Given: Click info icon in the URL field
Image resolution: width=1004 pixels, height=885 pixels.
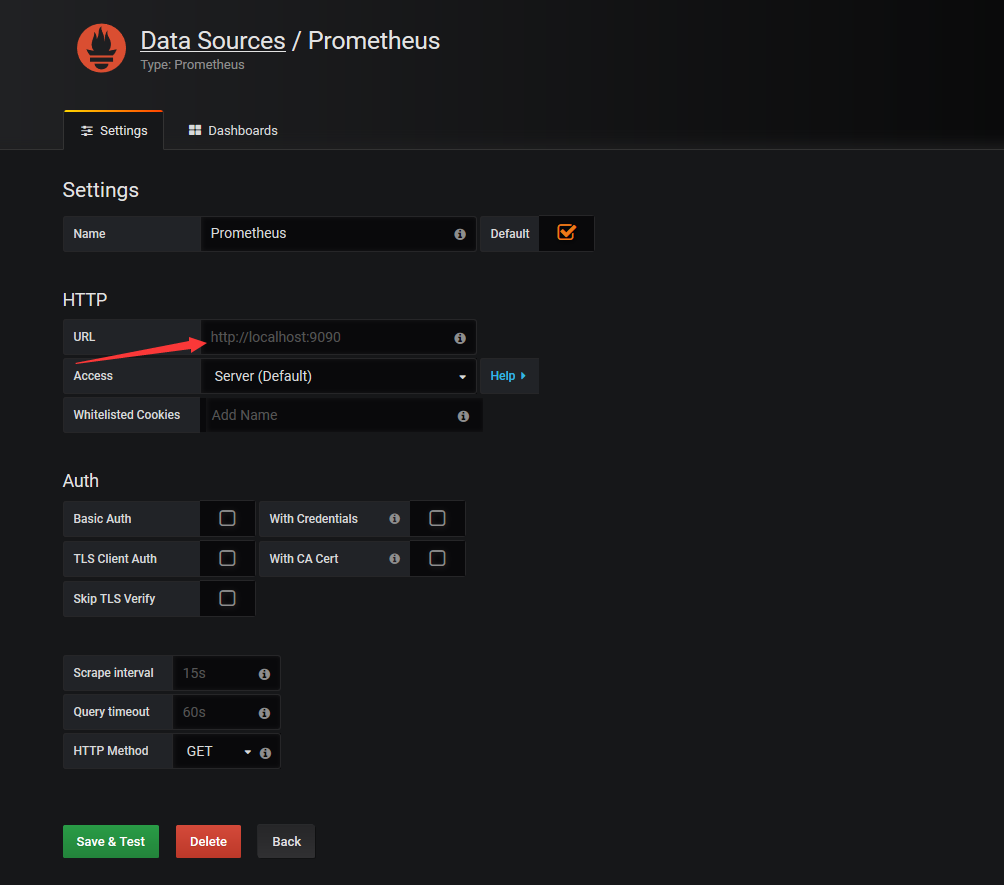Looking at the screenshot, I should 460,338.
